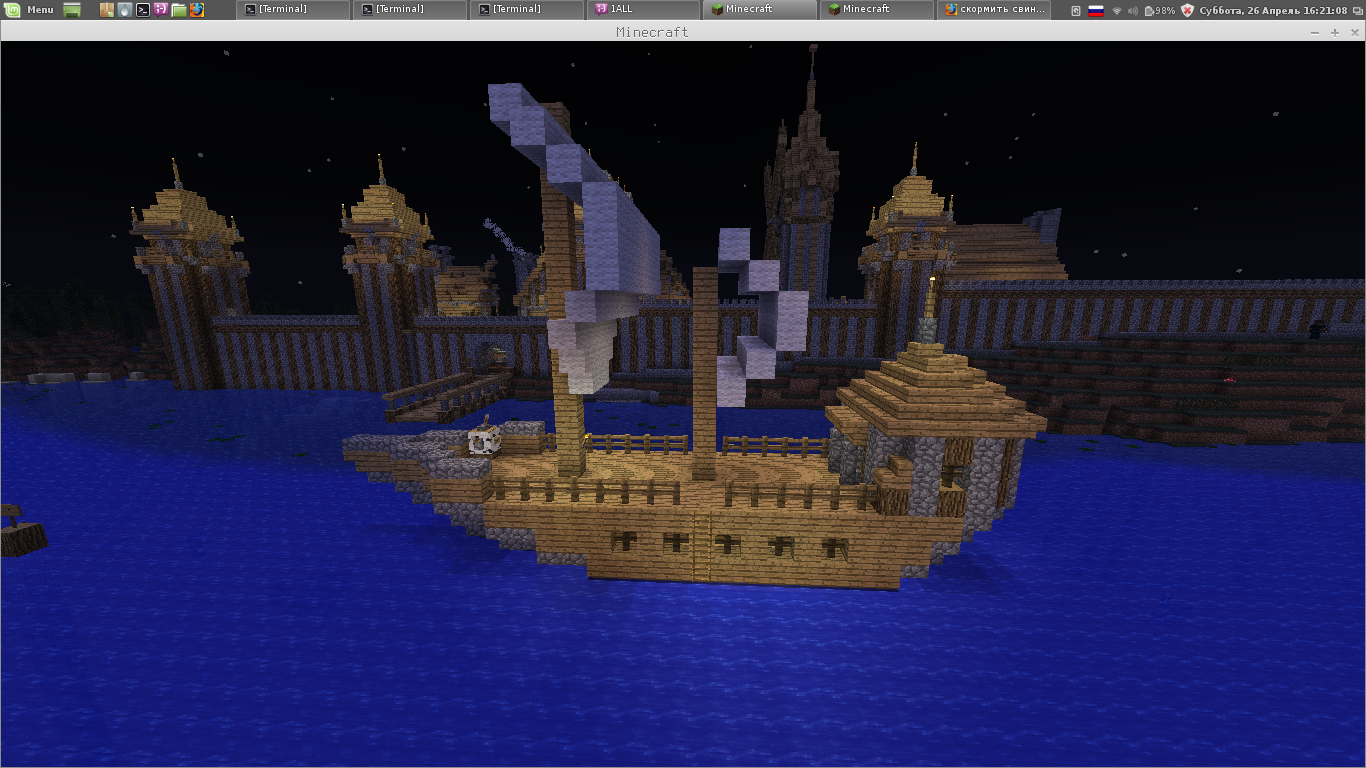Click the window list icon after the clock
This screenshot has width=1366, height=768.
tap(1357, 10)
